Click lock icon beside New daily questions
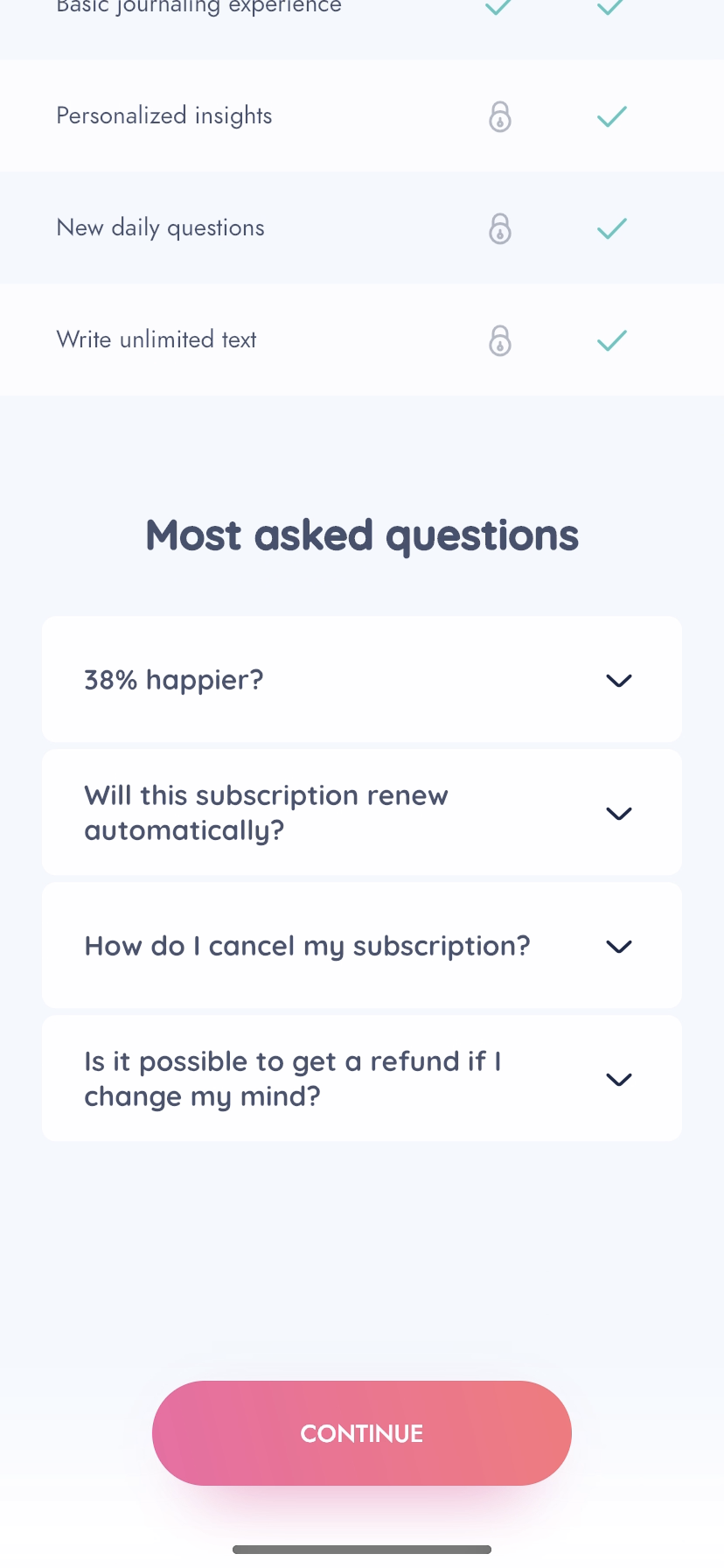This screenshot has height=1568, width=724. 500,228
